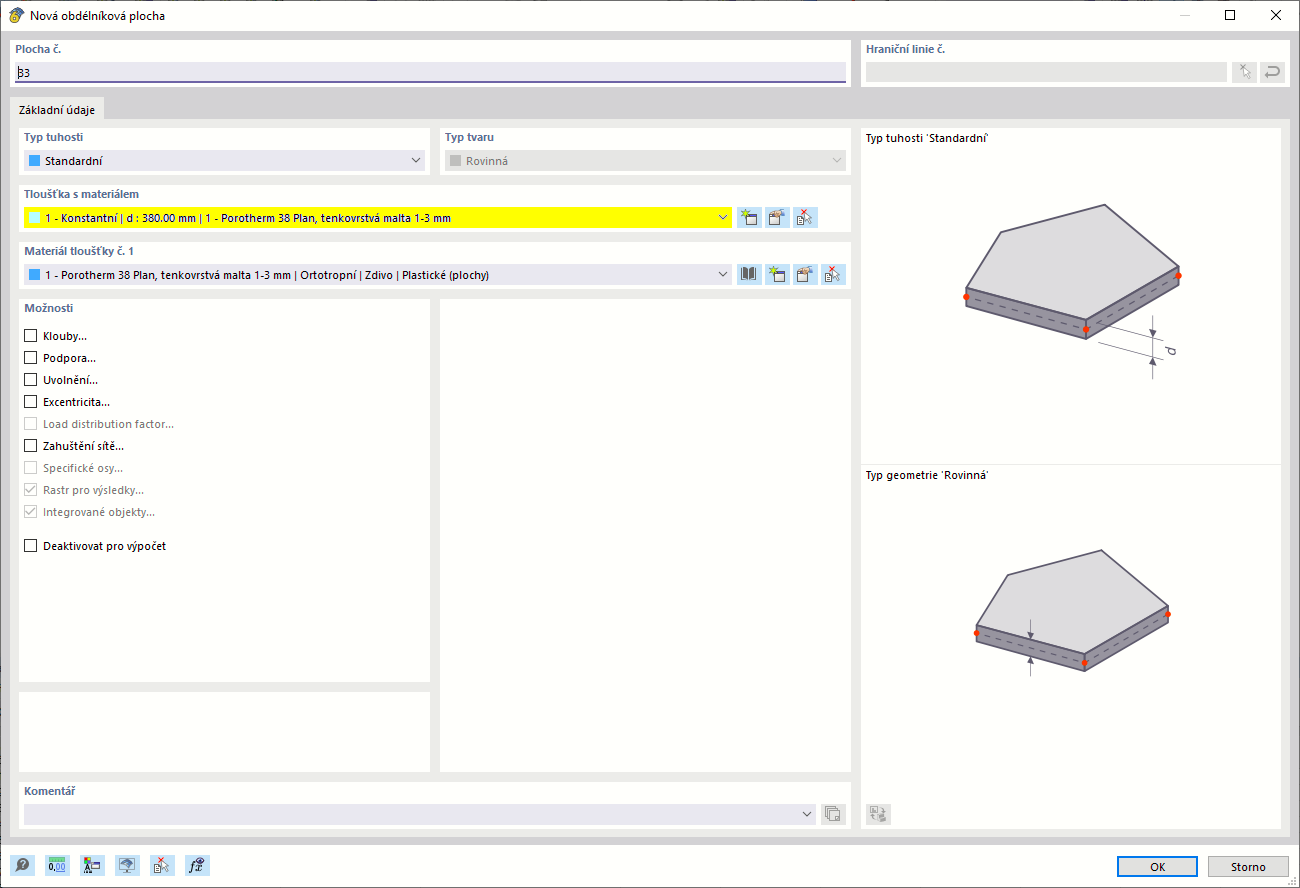Image resolution: width=1300 pixels, height=888 pixels.
Task: Click the blue swatch in Materiál tloušťky č. 1
Action: [x=34, y=275]
